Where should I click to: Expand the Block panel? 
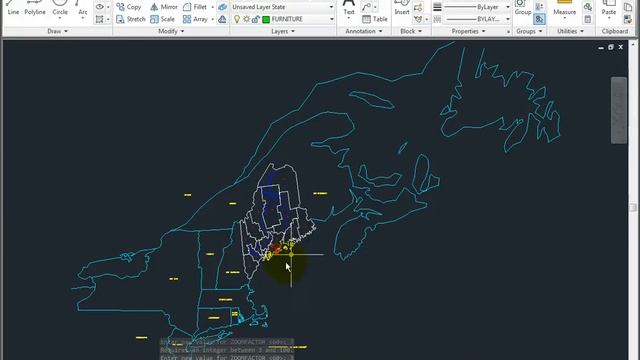pyautogui.click(x=411, y=31)
